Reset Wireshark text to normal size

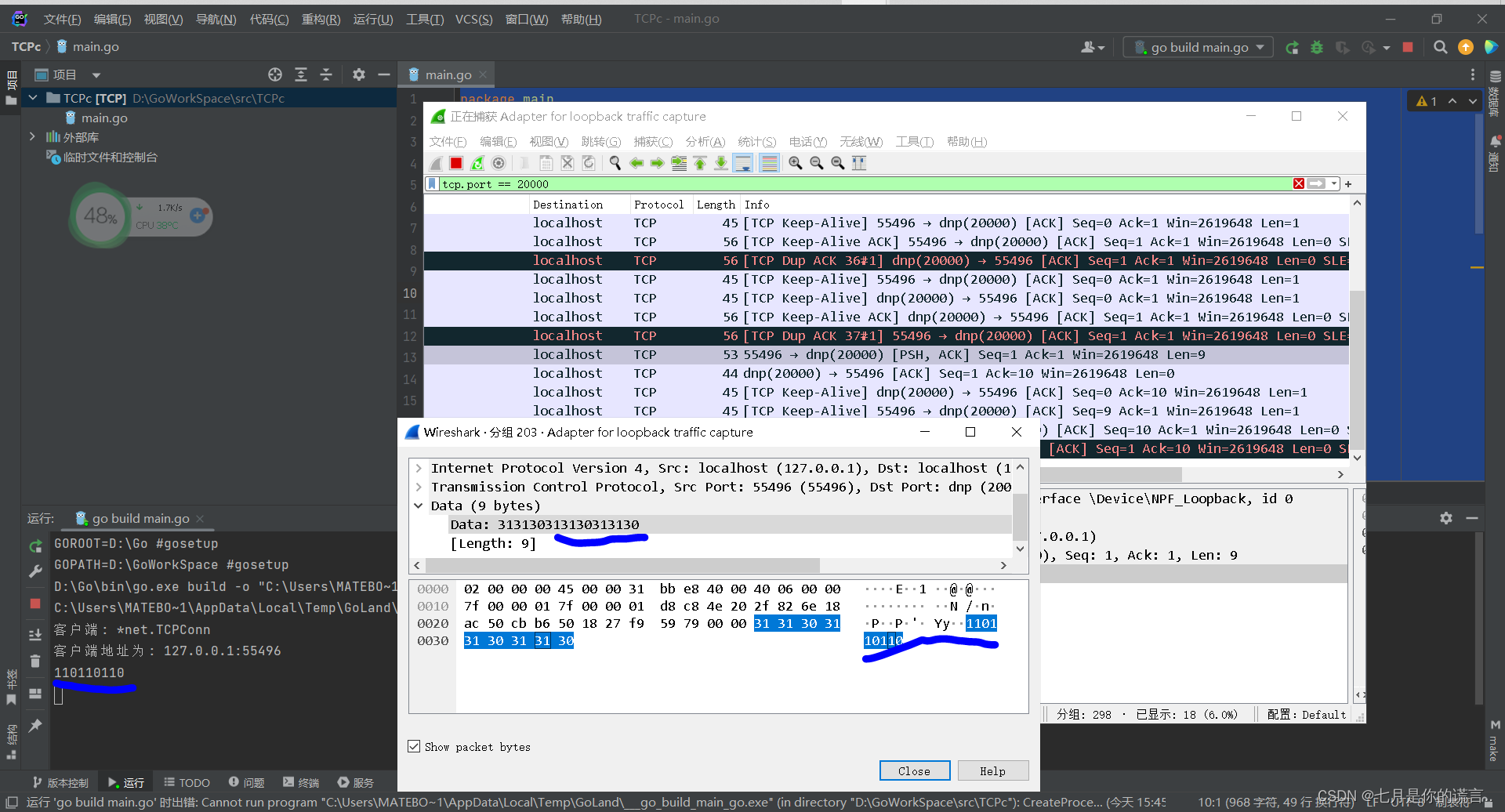pyautogui.click(x=838, y=163)
